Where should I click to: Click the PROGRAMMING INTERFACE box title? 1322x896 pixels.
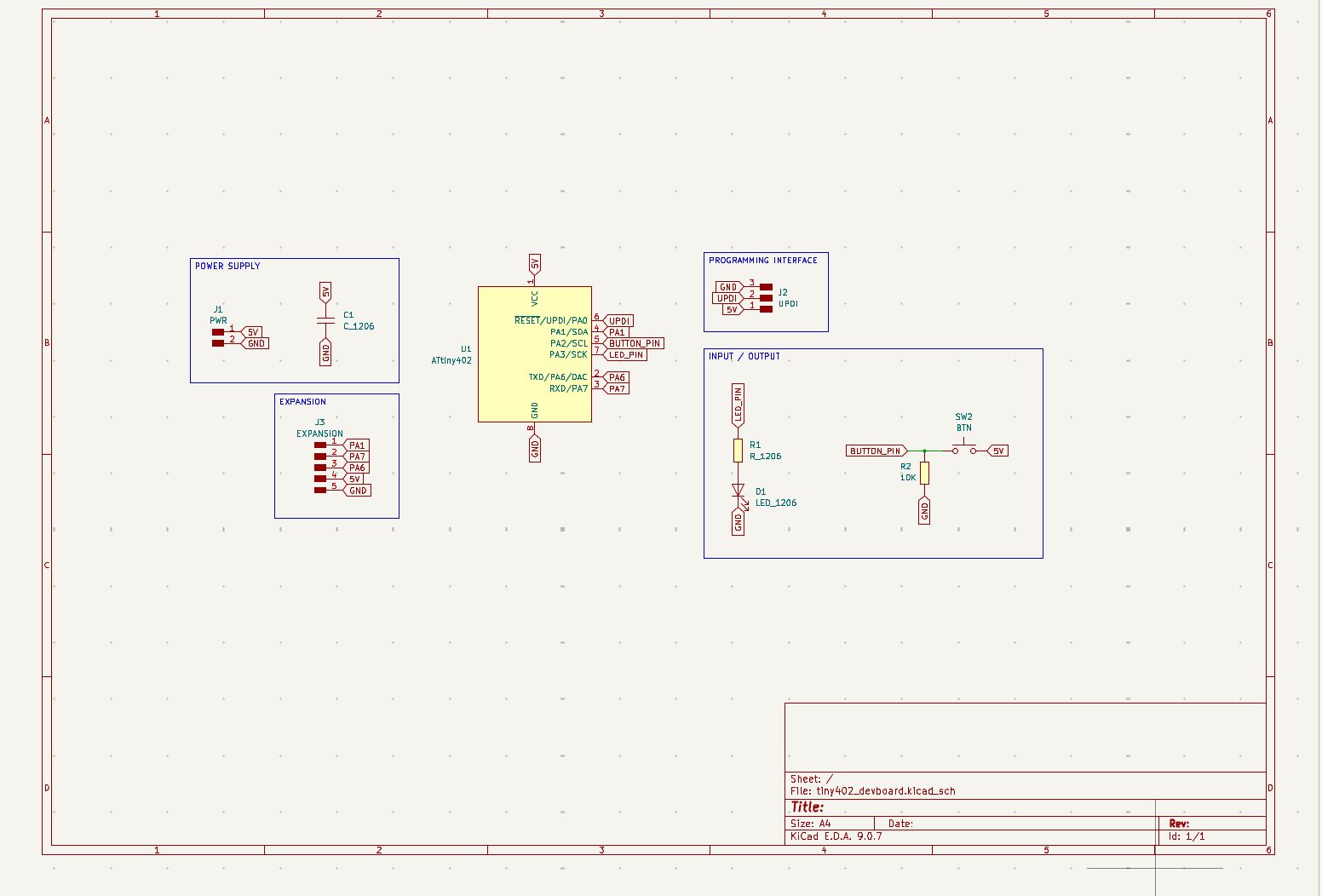(x=763, y=261)
